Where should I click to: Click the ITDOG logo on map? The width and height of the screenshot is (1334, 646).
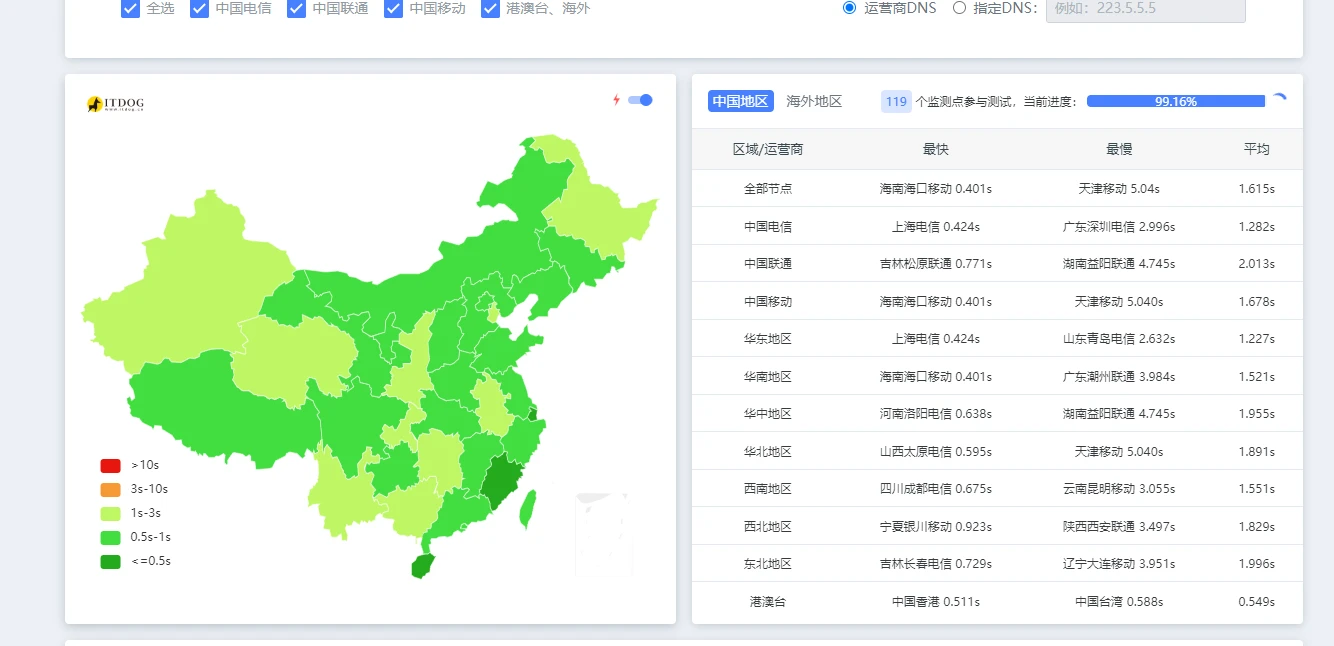pyautogui.click(x=115, y=103)
